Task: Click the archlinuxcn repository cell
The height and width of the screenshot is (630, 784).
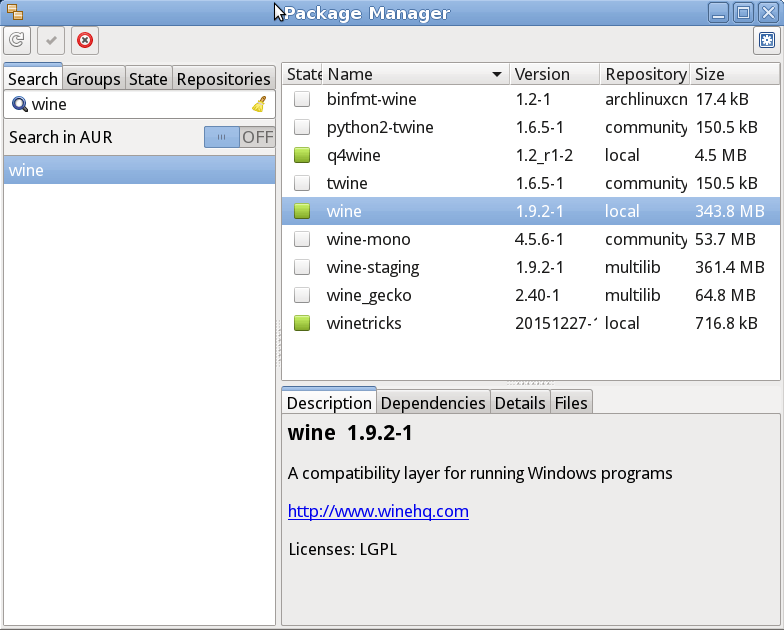Action: (x=646, y=99)
